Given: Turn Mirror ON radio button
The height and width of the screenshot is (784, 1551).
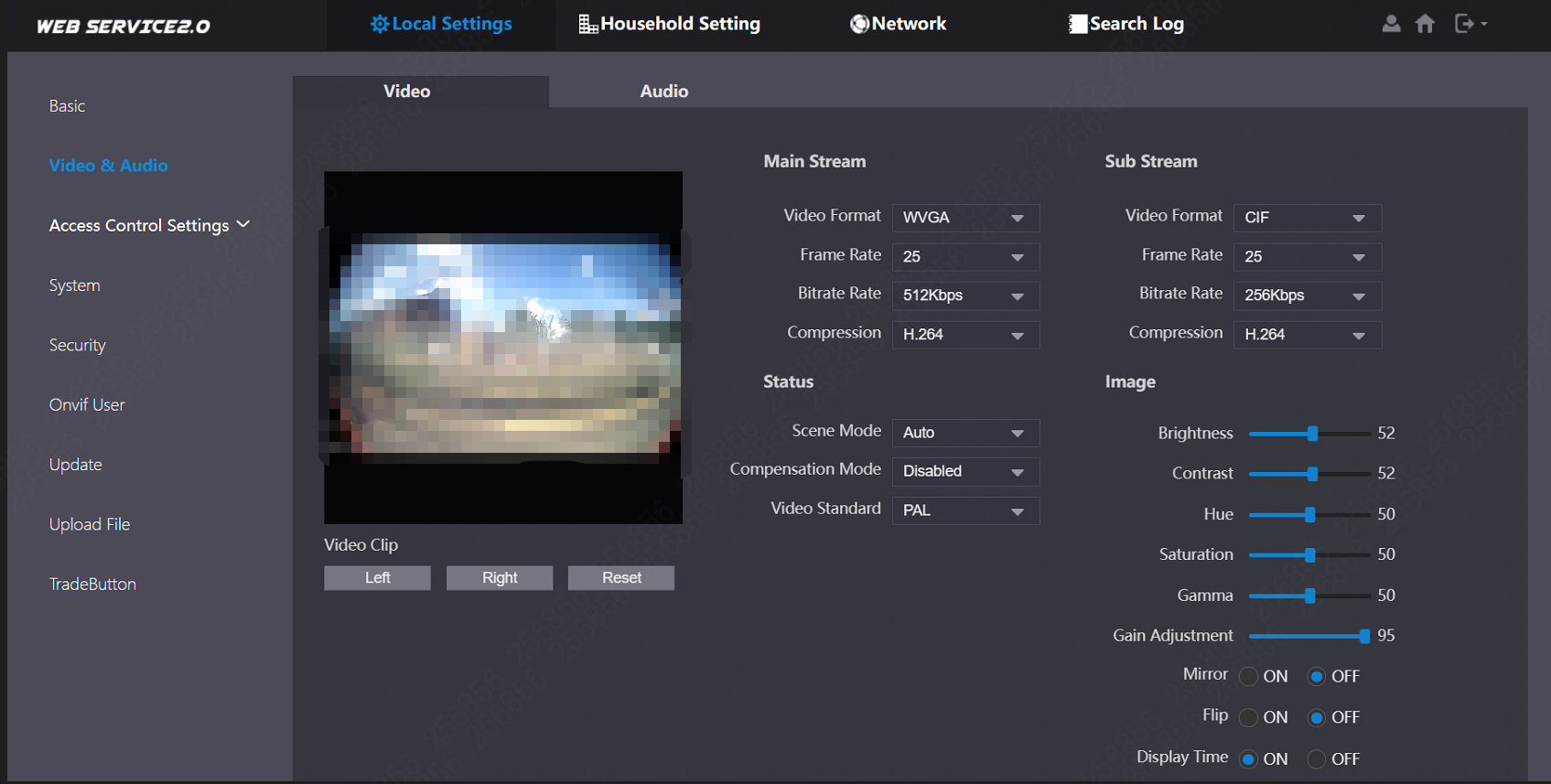Looking at the screenshot, I should (1248, 677).
